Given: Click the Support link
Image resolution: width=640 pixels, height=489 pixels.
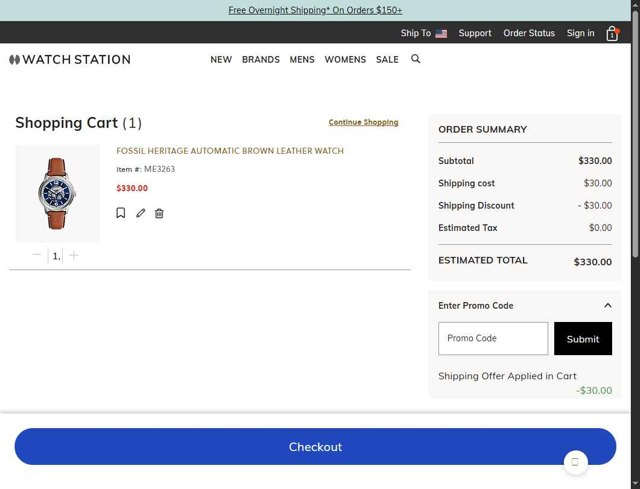Looking at the screenshot, I should (x=475, y=33).
